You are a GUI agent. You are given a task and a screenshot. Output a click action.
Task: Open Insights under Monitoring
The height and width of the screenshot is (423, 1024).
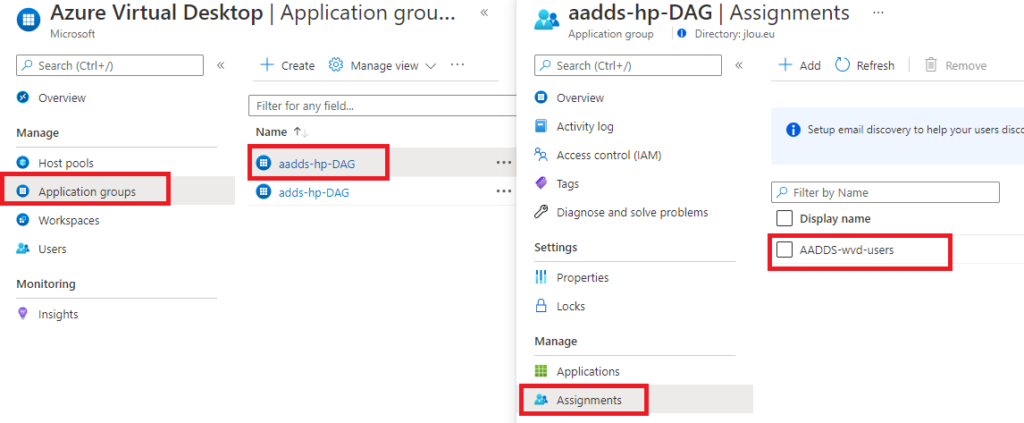point(57,314)
